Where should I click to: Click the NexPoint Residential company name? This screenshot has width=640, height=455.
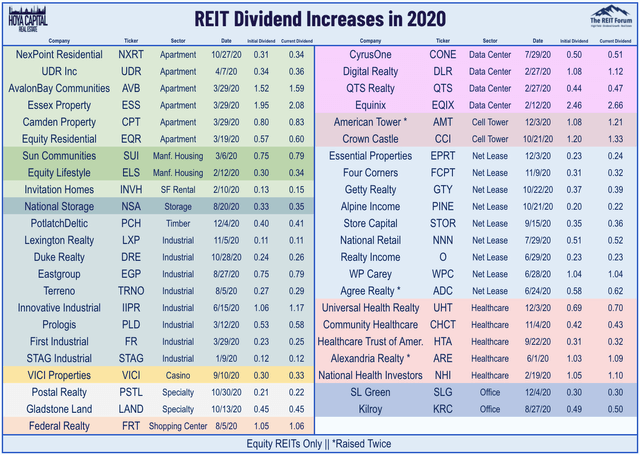pyautogui.click(x=59, y=55)
